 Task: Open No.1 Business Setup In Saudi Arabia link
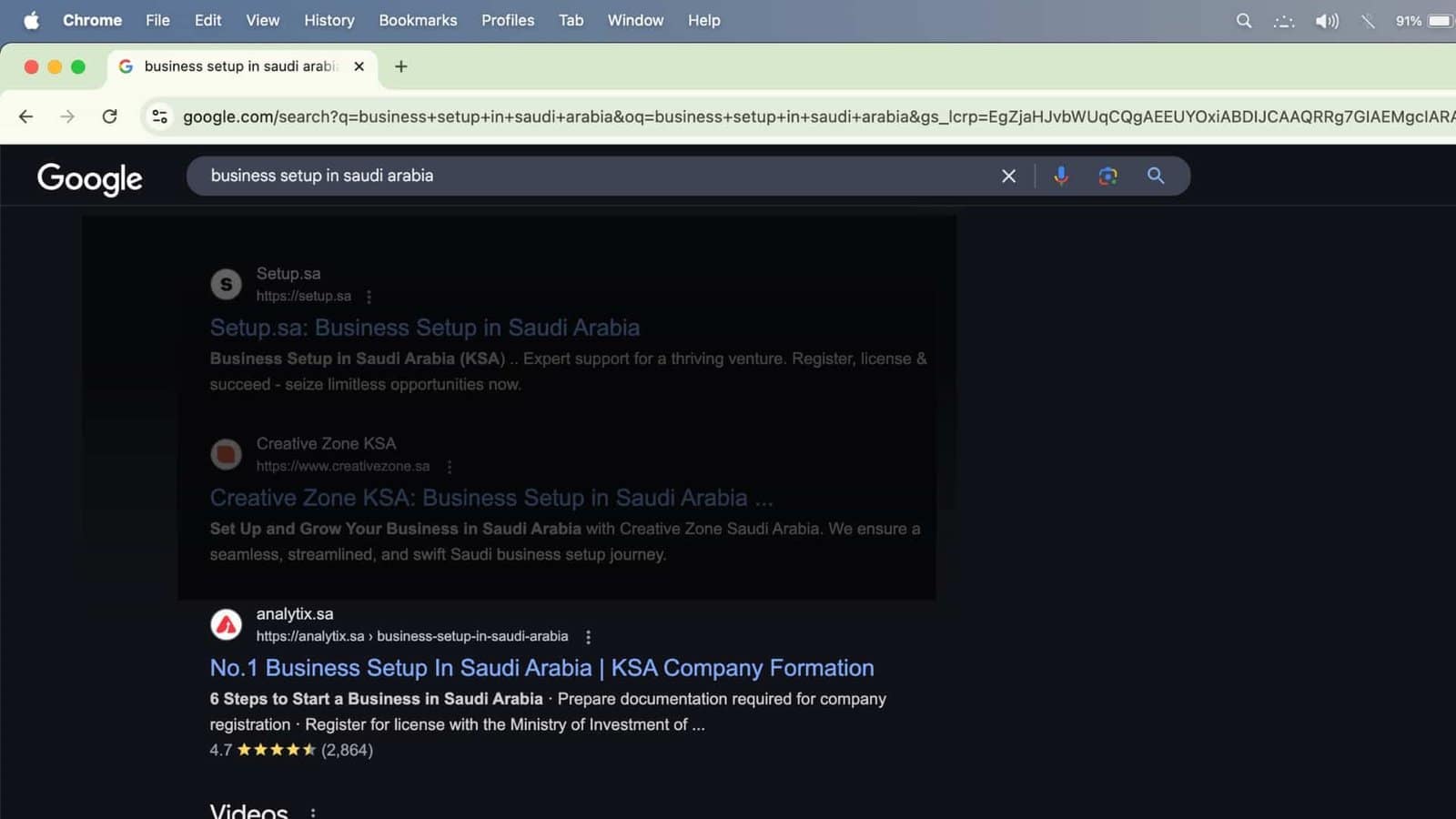tap(541, 668)
